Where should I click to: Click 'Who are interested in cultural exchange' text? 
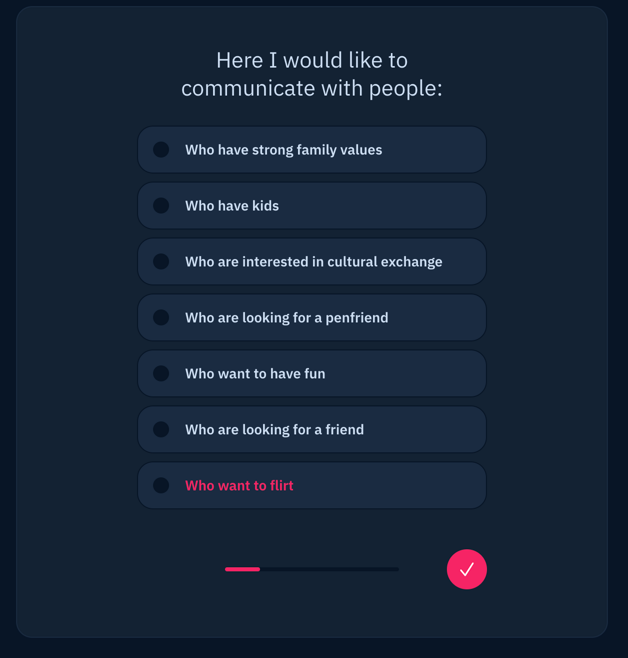coord(313,262)
